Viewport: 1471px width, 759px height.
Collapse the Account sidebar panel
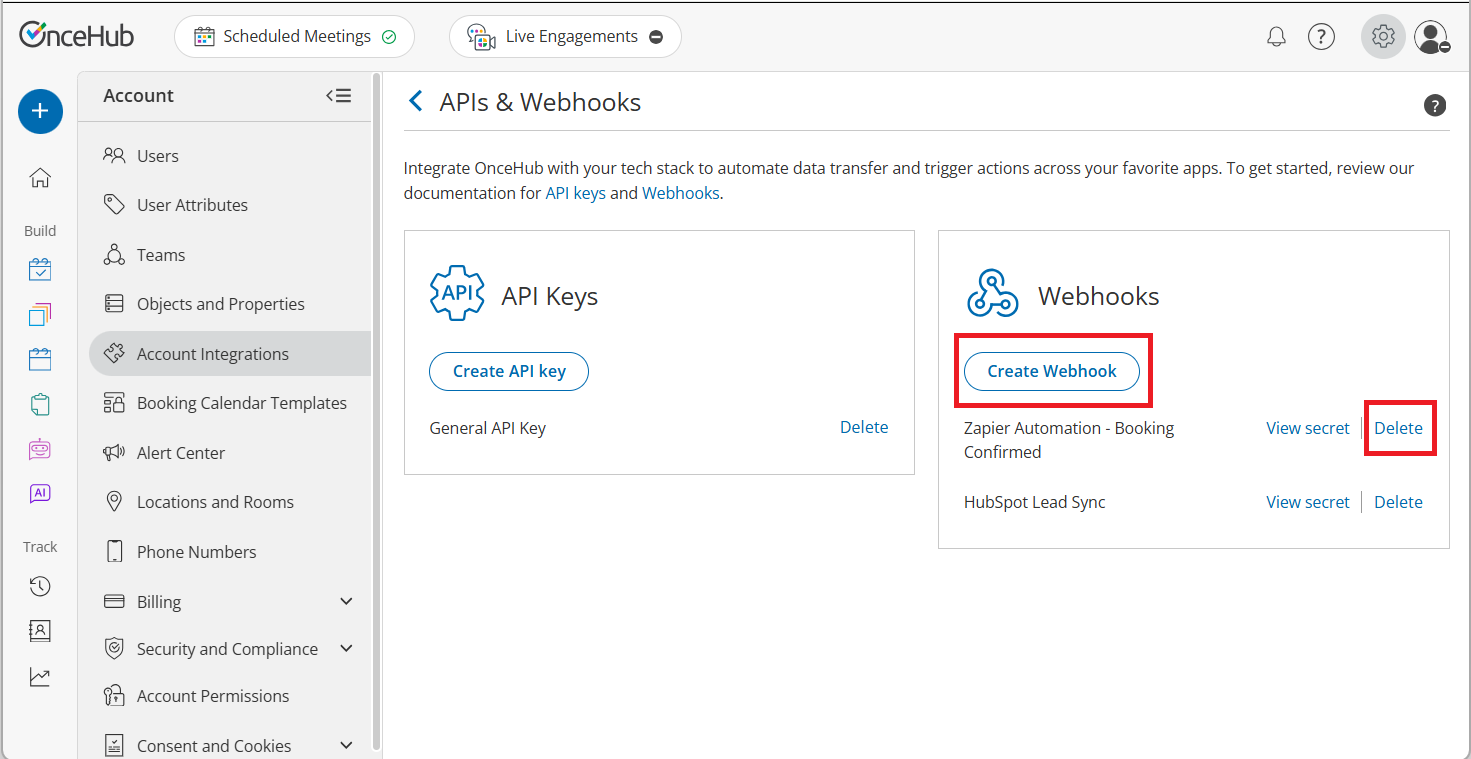[x=339, y=95]
